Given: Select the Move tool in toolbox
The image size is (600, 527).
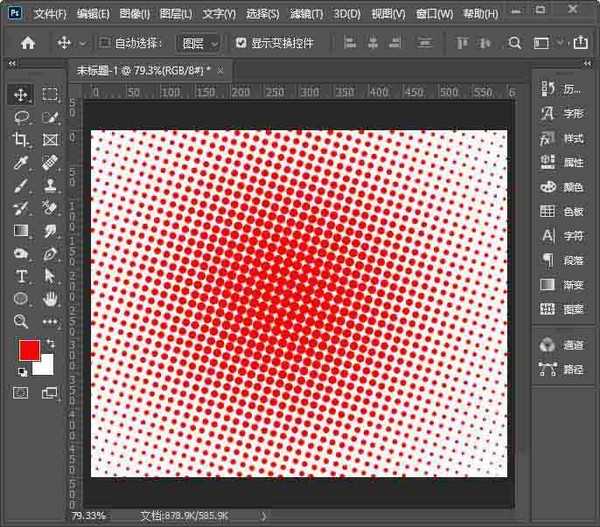Looking at the screenshot, I should tap(21, 95).
